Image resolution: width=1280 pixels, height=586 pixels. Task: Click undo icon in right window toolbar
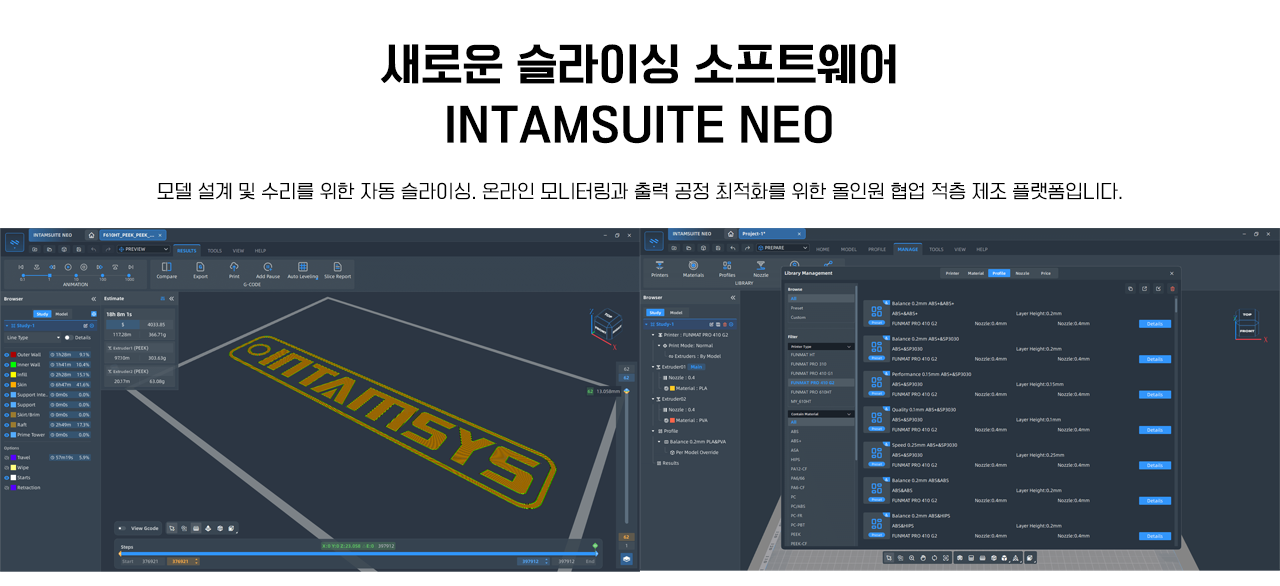tap(733, 248)
